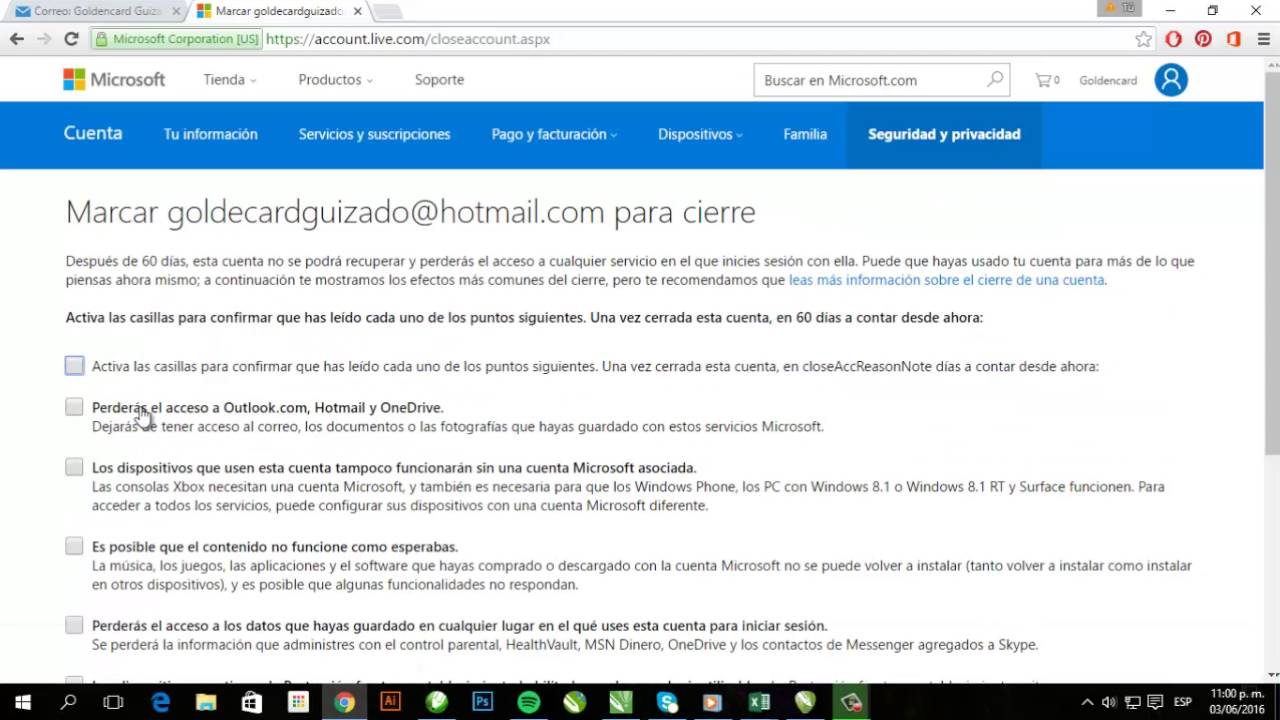Click the Microsoft Corporation security badge
The height and width of the screenshot is (720, 1280).
pos(176,39)
